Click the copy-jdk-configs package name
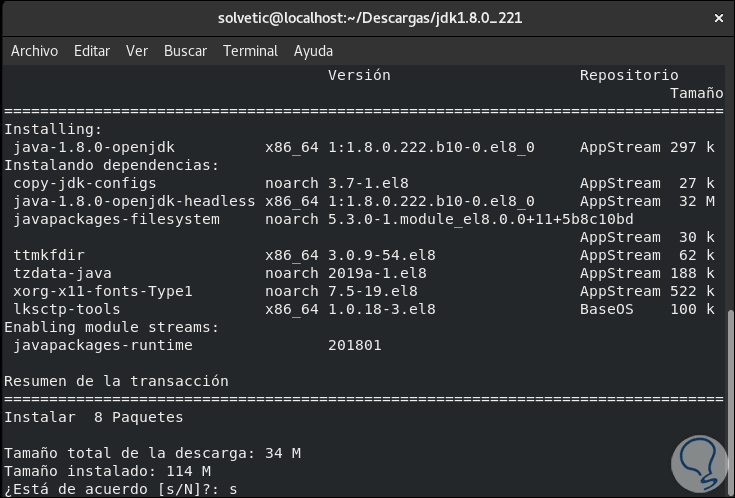 (x=85, y=183)
